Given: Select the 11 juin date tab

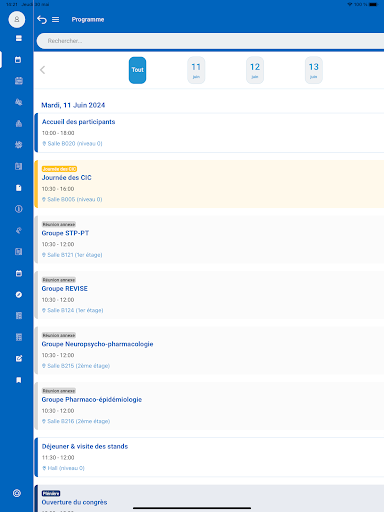Looking at the screenshot, I should tap(196, 70).
